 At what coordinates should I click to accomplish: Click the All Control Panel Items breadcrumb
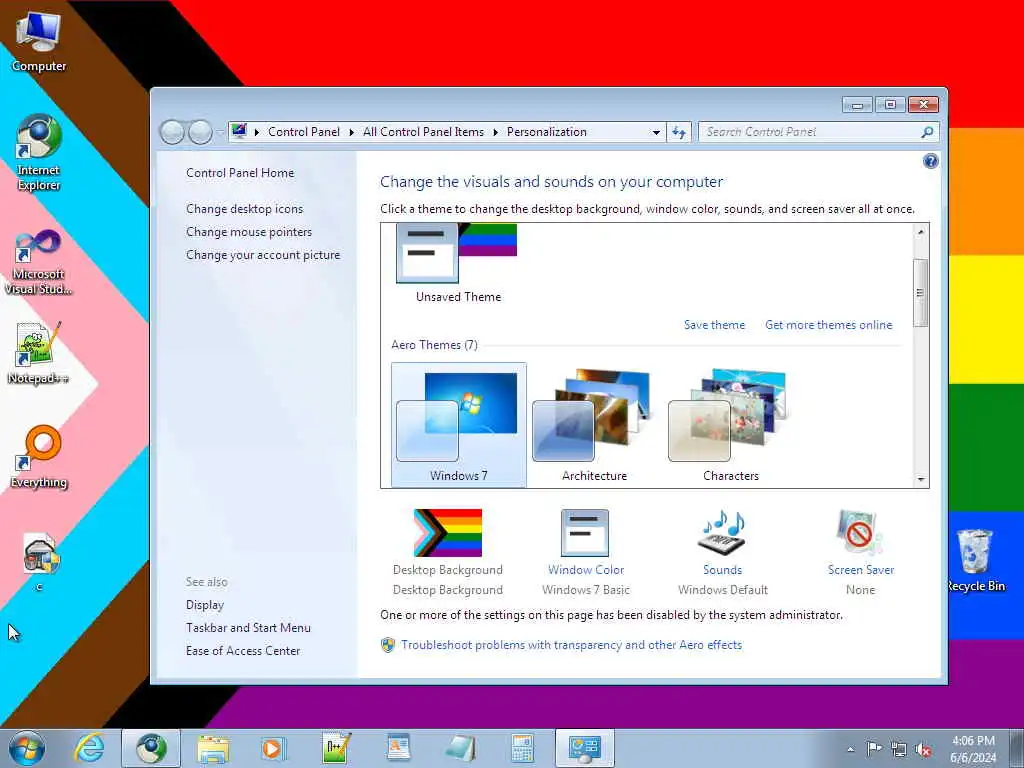pos(423,132)
